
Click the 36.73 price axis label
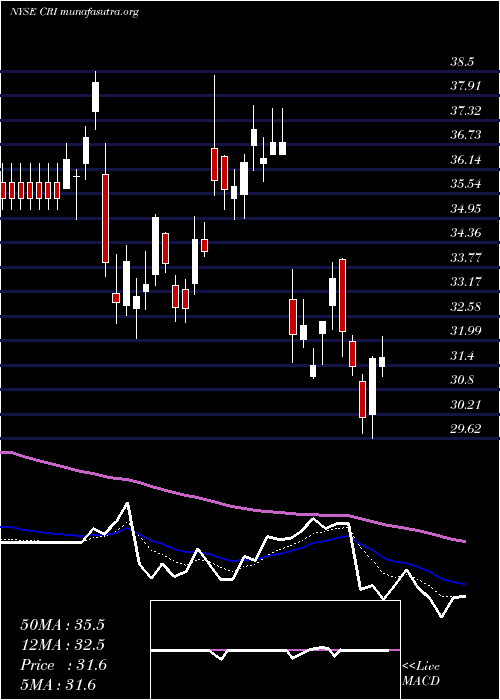tap(466, 135)
